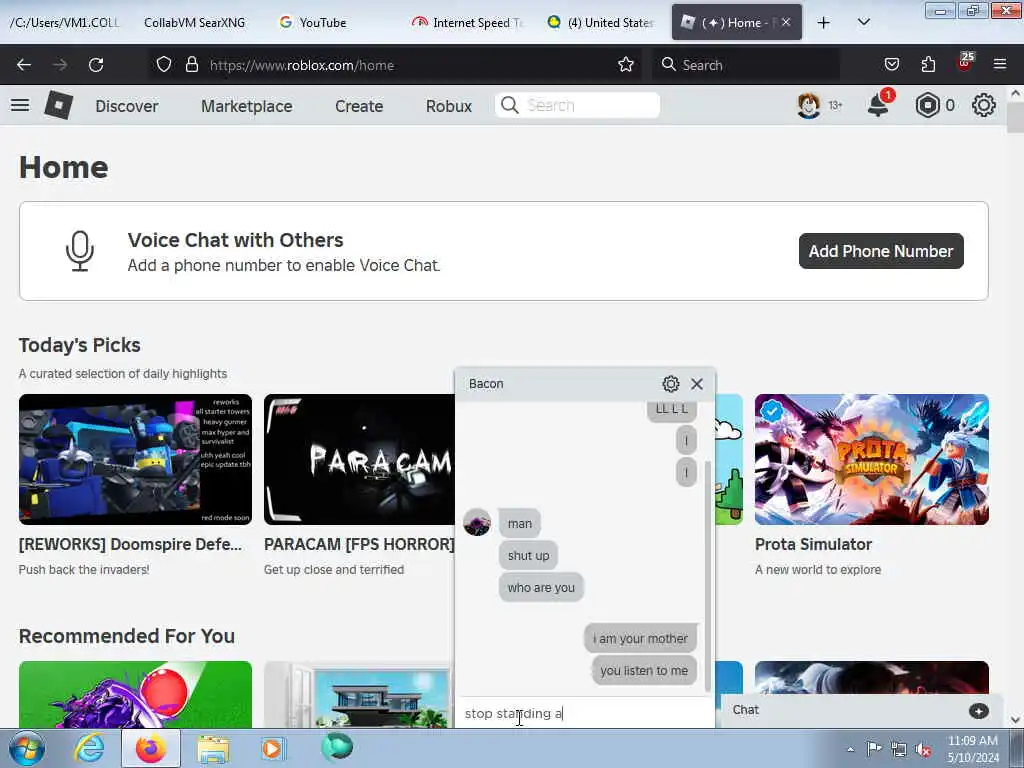Switch to the United States tab
Screen dimensions: 1024x768
(x=602, y=22)
